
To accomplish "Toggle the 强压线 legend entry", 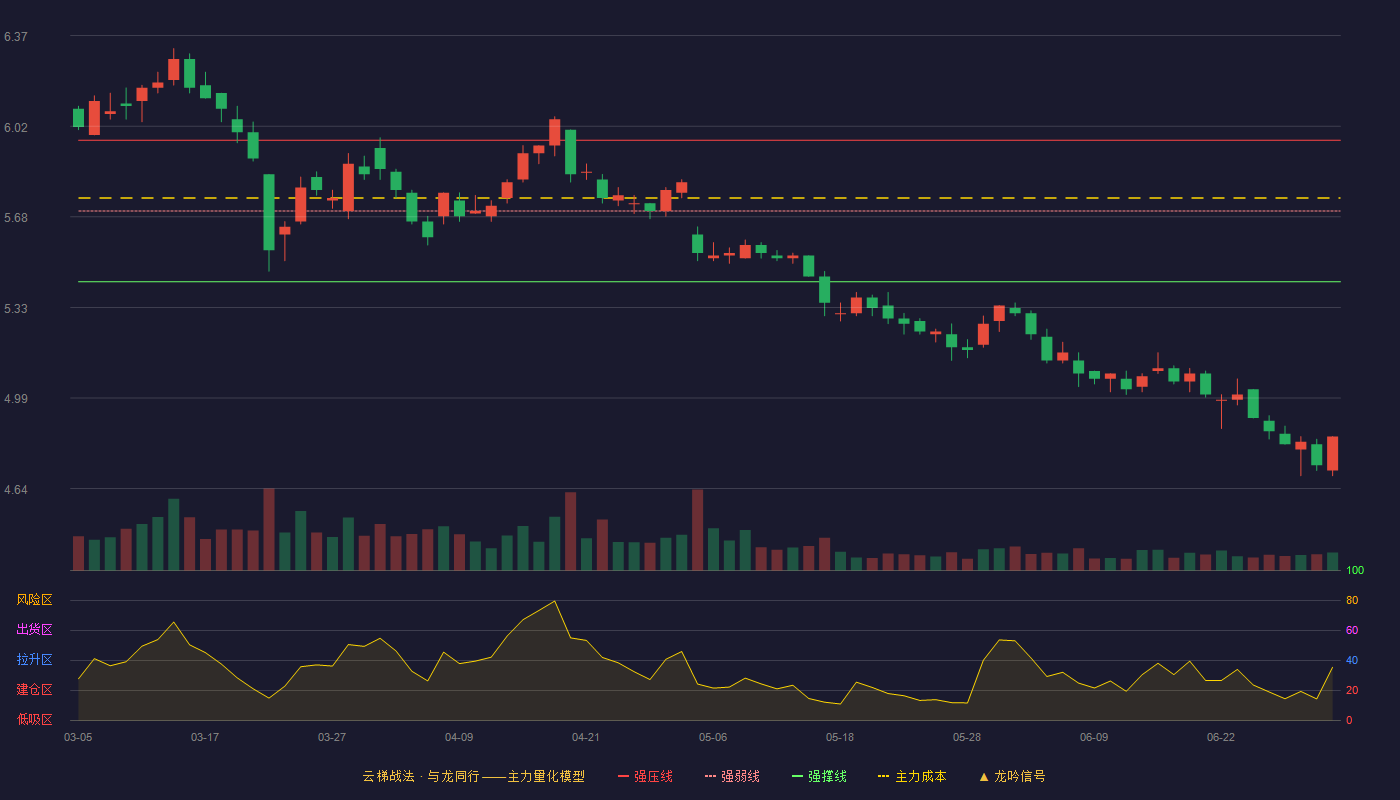I will click(645, 776).
